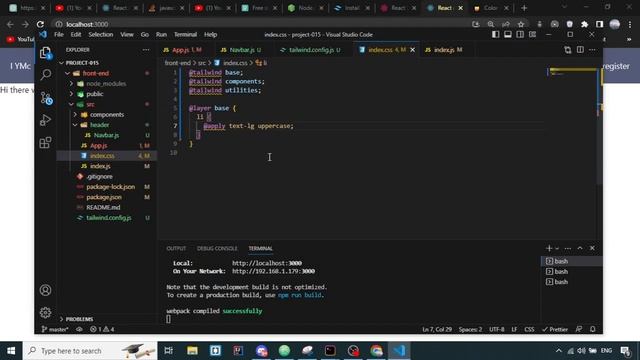Open the Manage gear icon
640x360 pixels.
[45, 312]
